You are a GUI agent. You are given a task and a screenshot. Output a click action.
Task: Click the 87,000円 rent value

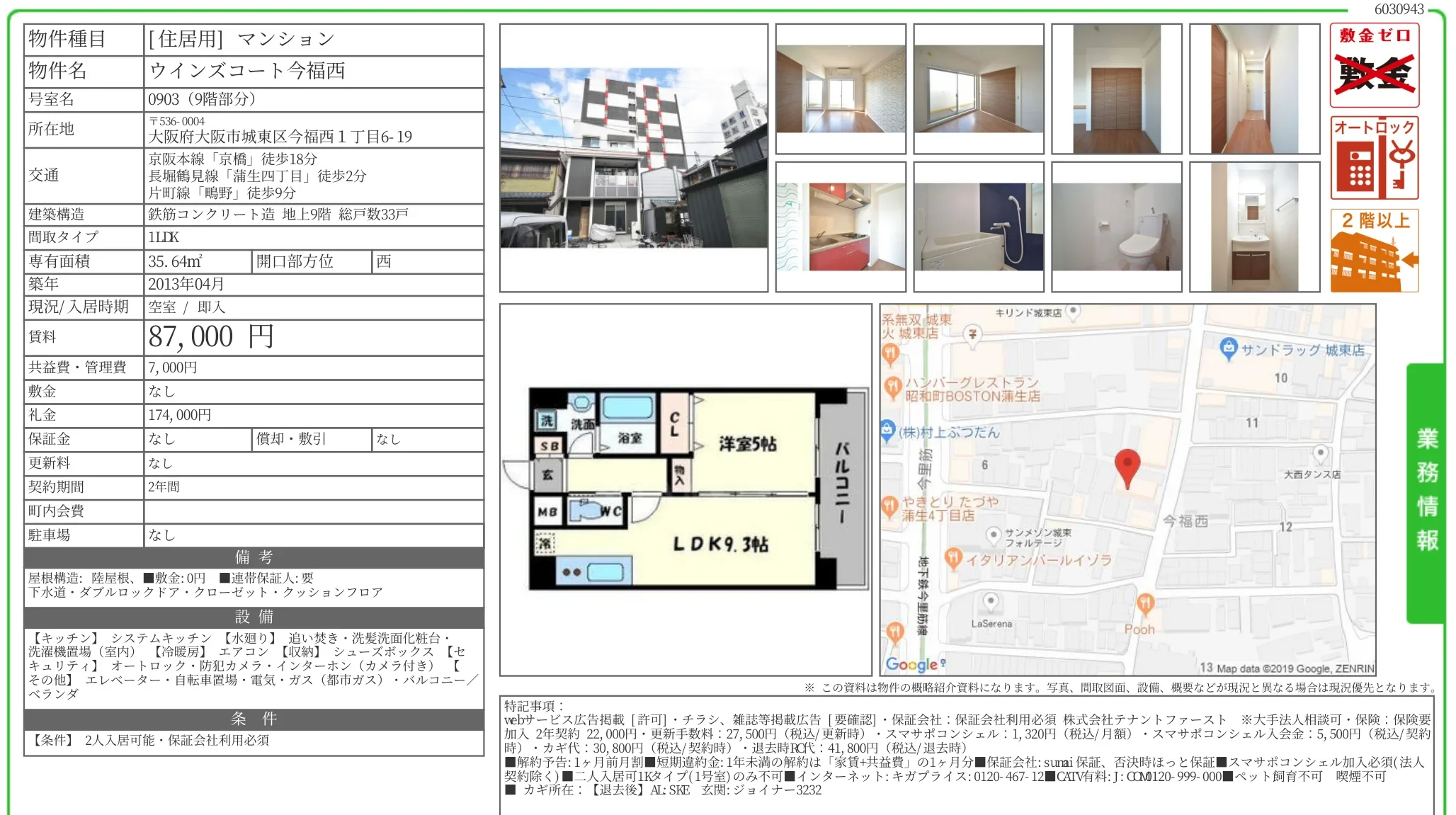click(x=211, y=337)
